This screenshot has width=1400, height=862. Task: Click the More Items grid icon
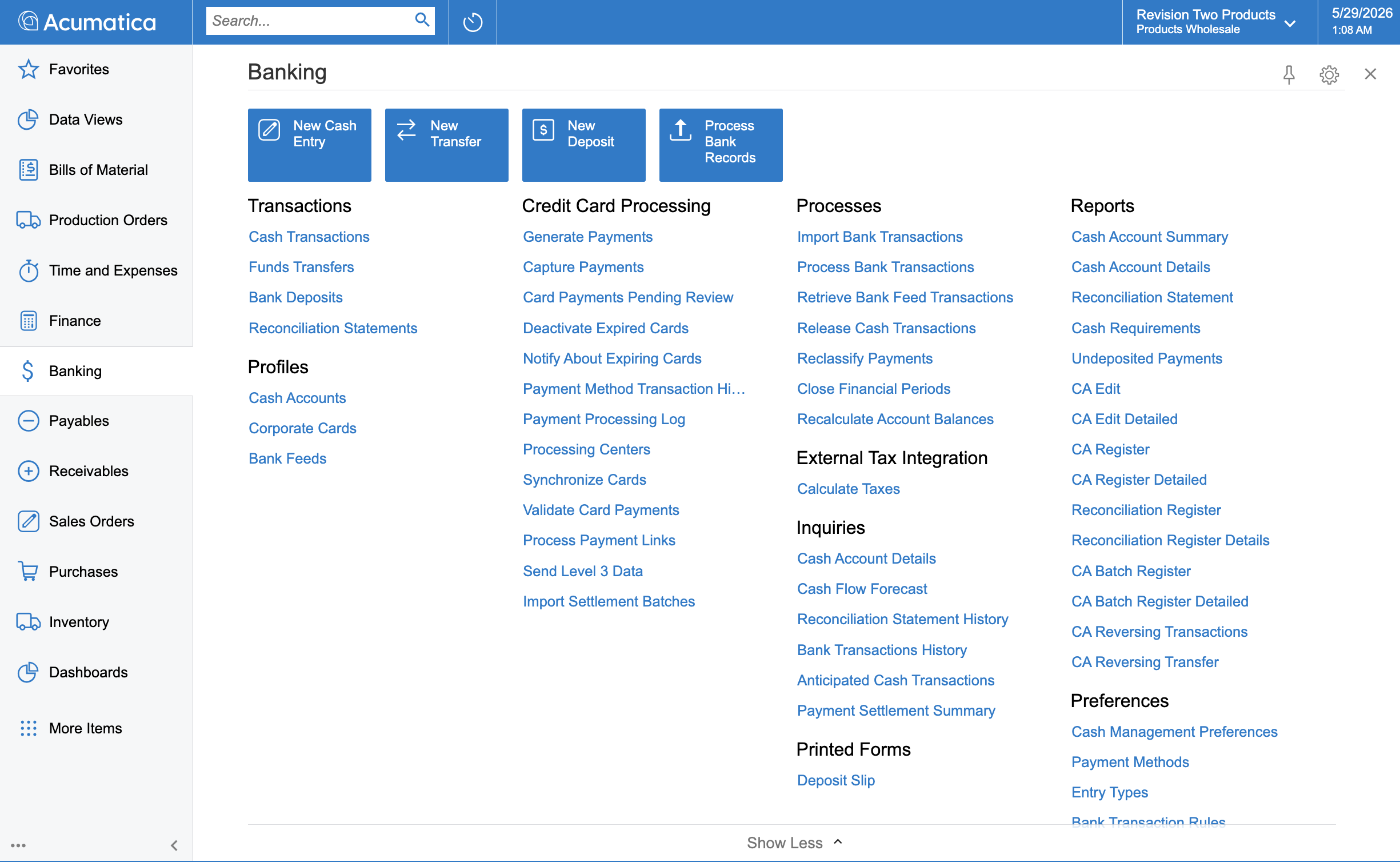tap(28, 728)
